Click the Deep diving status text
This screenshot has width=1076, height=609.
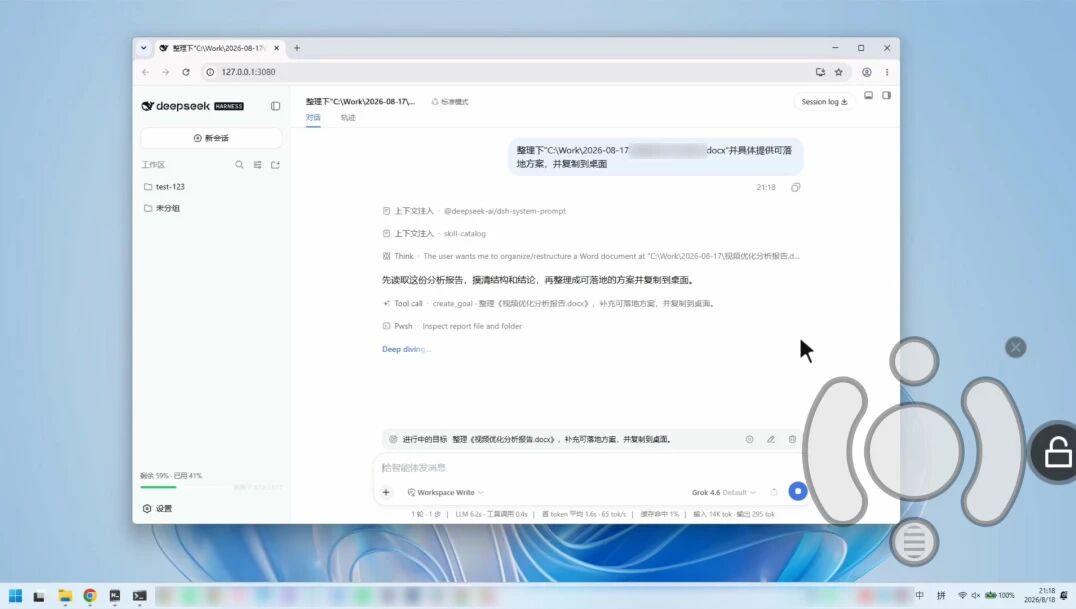[406, 349]
